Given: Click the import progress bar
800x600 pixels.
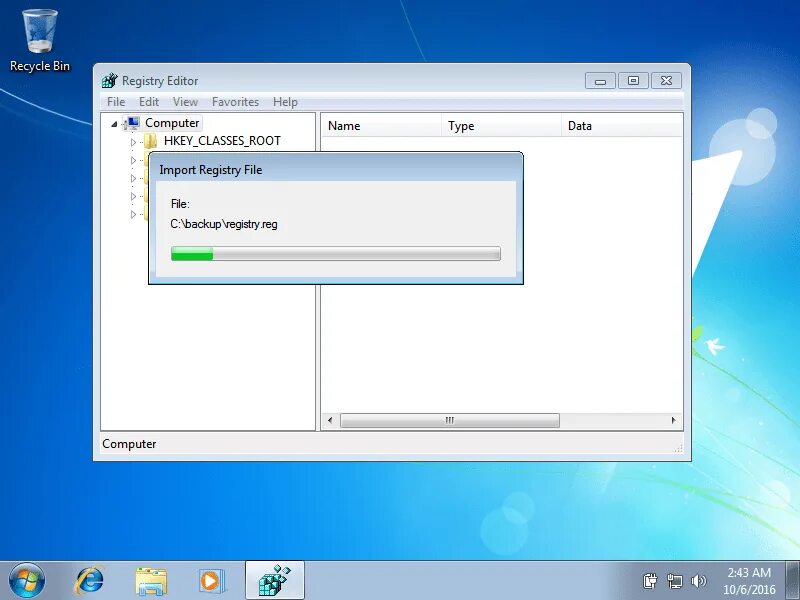Looking at the screenshot, I should tap(336, 254).
